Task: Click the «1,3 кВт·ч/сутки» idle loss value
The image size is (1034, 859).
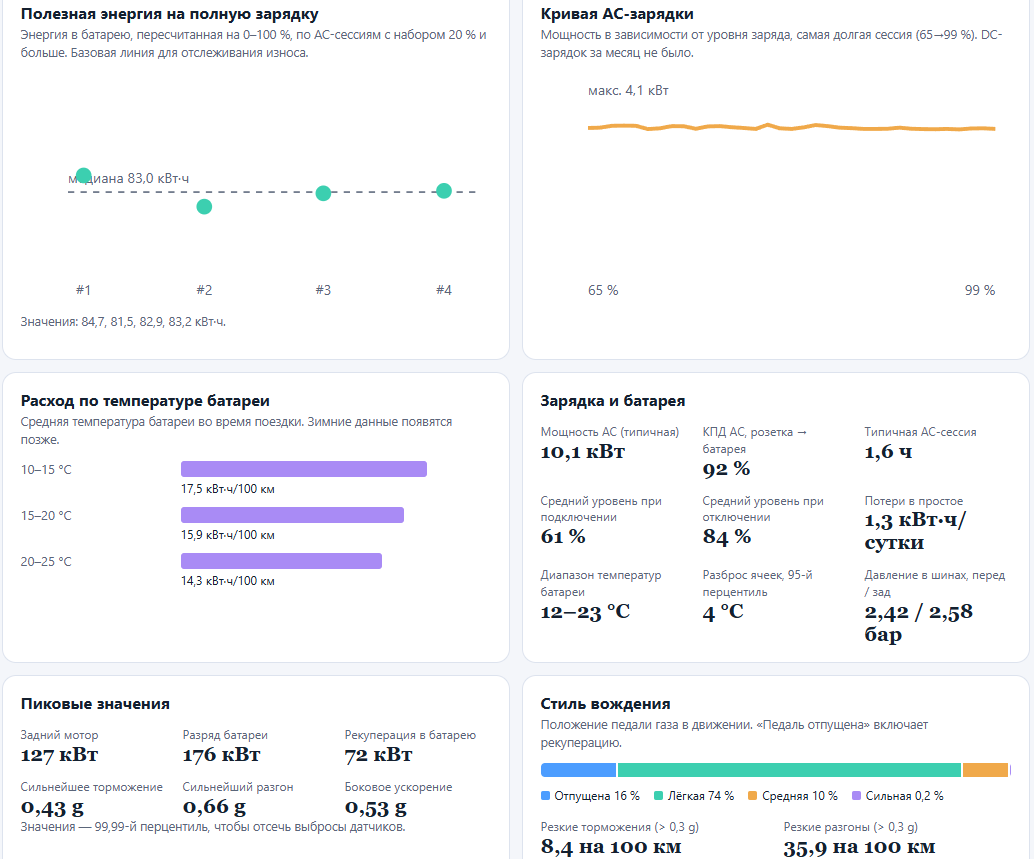Action: [915, 531]
